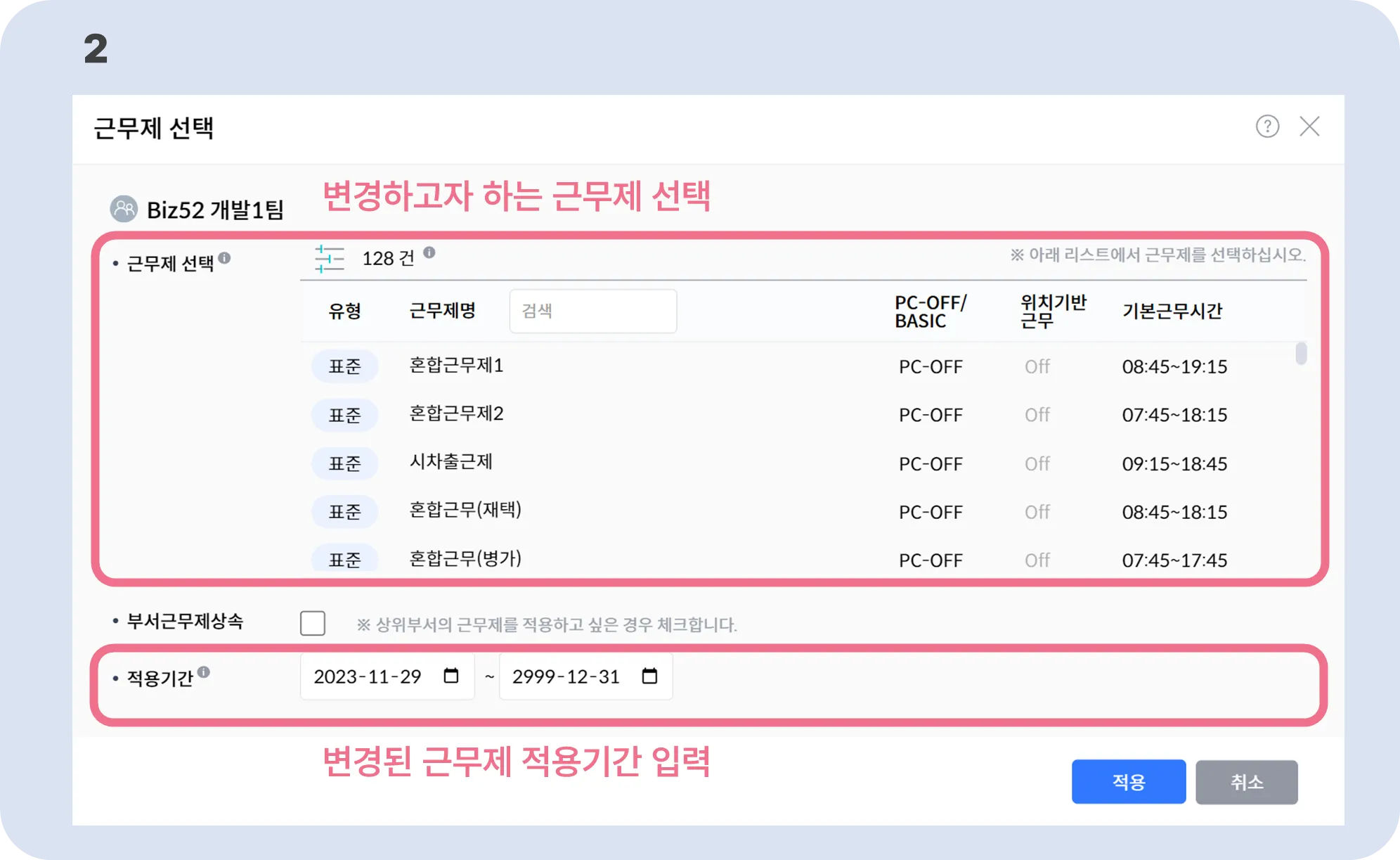Screen dimensions: 1400x860
Task: Open the end date calendar picker icon
Action: click(649, 676)
